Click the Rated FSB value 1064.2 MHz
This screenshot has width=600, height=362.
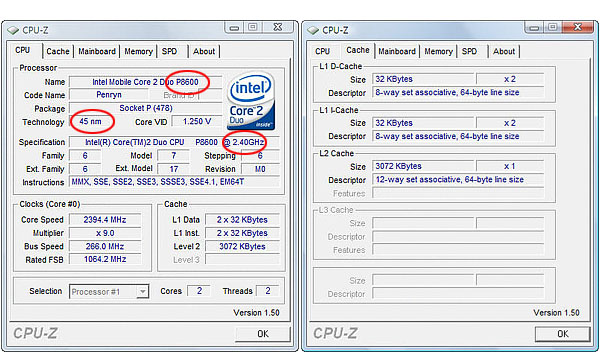[x=105, y=259]
